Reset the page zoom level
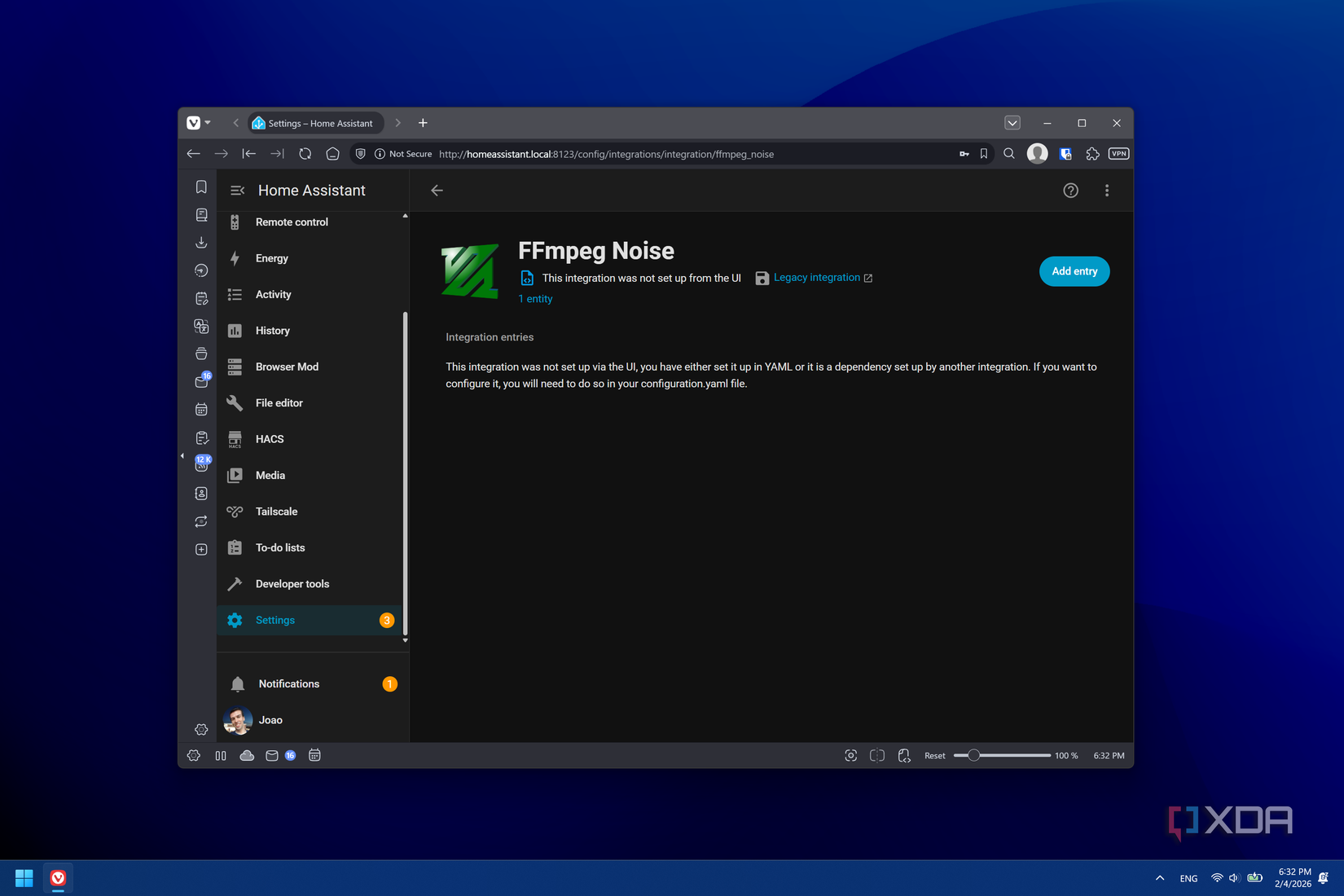 (935, 756)
